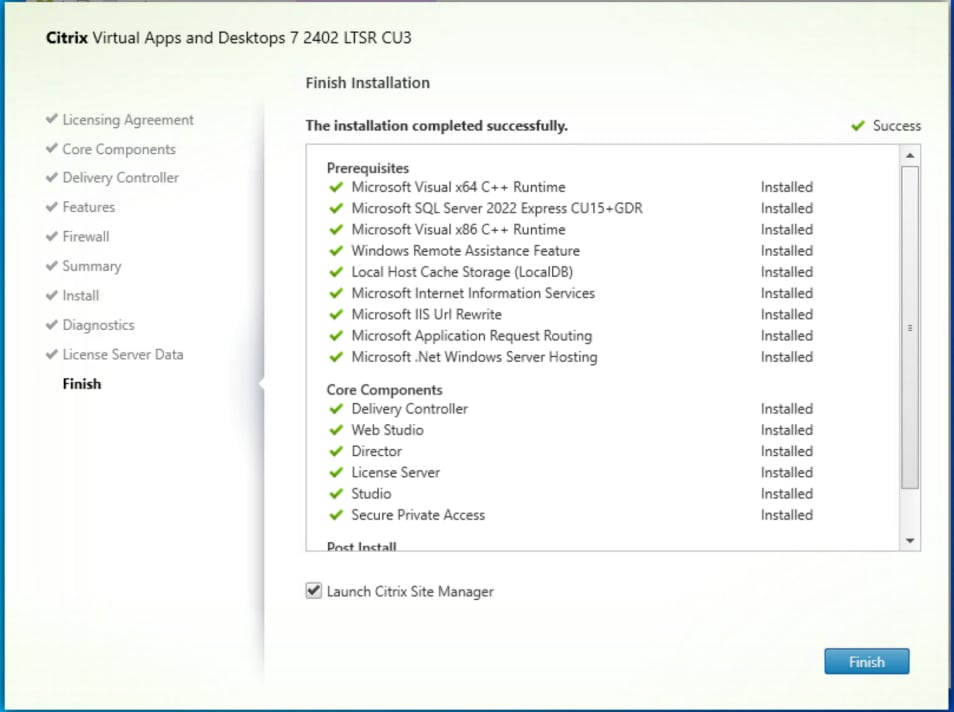
Task: Click check icon beside Local Host Cache Storage
Action: [336, 272]
